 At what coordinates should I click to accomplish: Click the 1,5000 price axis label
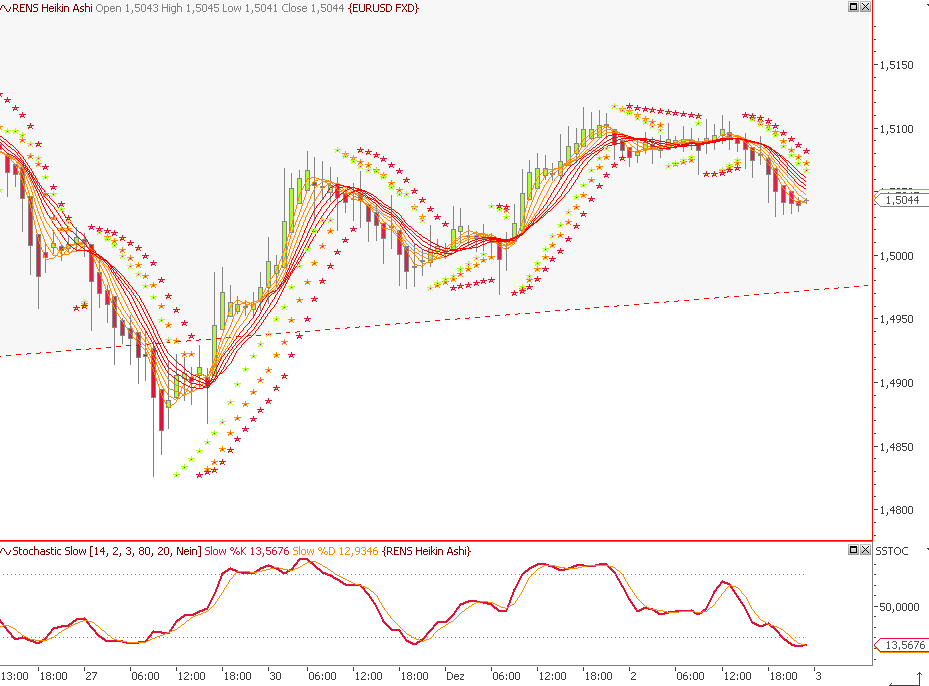pyautogui.click(x=896, y=256)
